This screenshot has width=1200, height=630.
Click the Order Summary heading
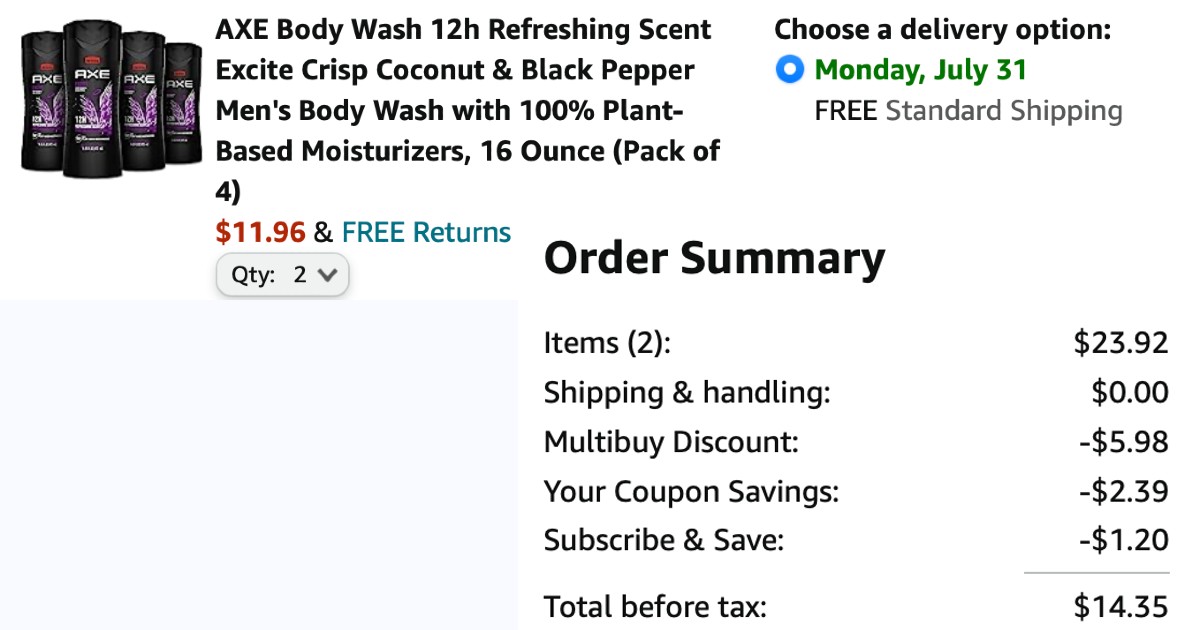tap(714, 259)
